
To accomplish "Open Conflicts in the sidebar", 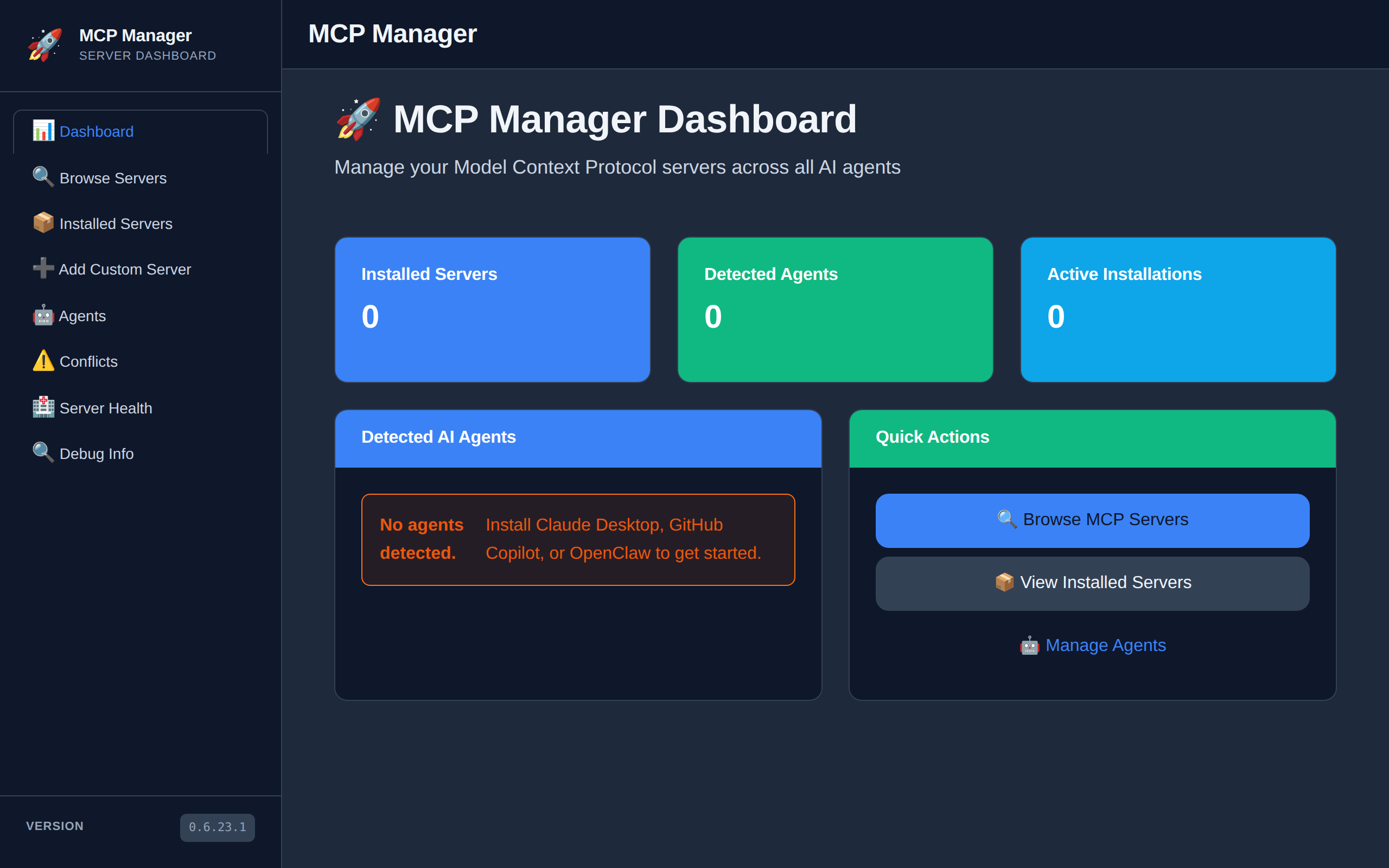I will 141,361.
